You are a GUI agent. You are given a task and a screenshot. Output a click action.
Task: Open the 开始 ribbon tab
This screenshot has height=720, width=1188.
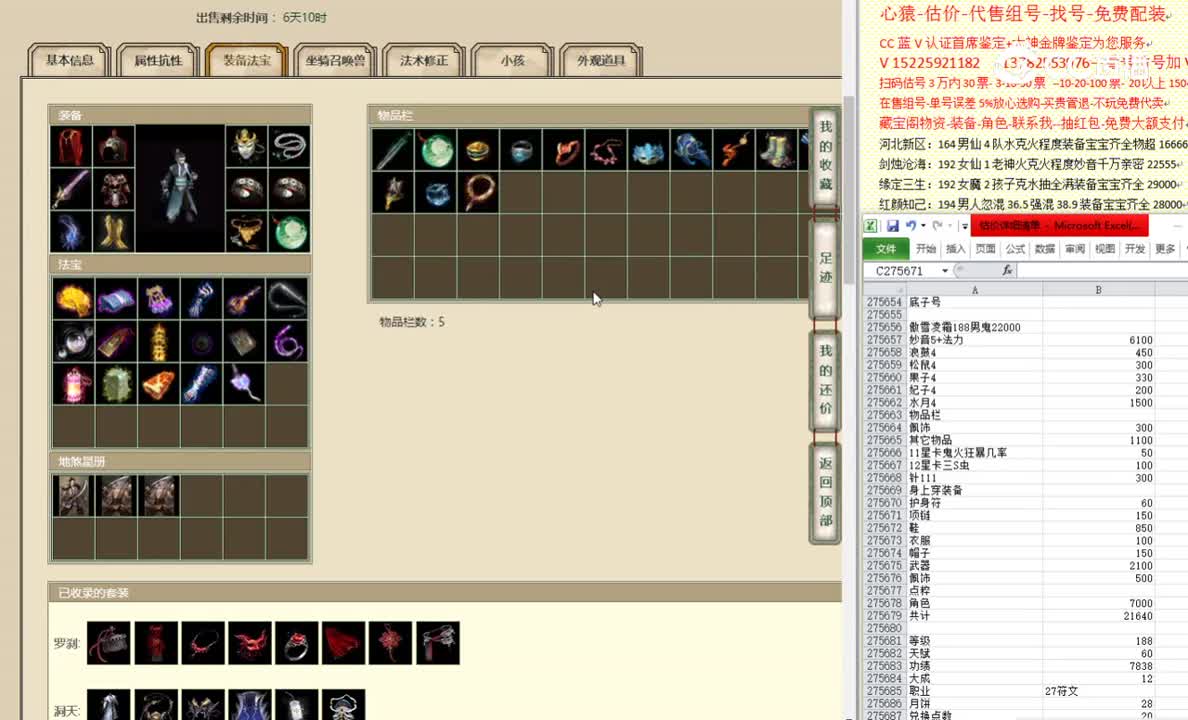click(x=926, y=249)
